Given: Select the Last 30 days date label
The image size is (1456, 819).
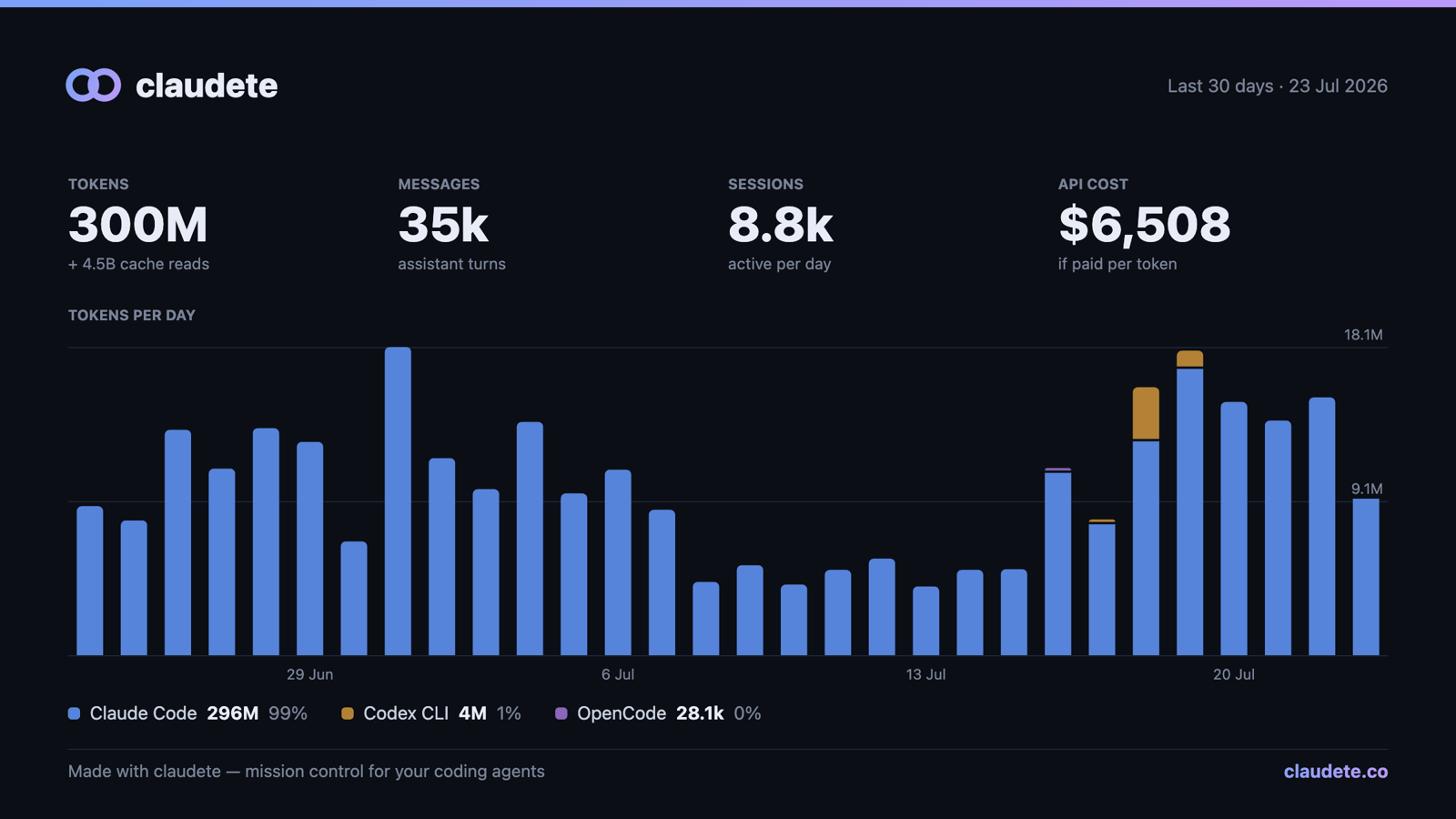Looking at the screenshot, I should [1278, 86].
